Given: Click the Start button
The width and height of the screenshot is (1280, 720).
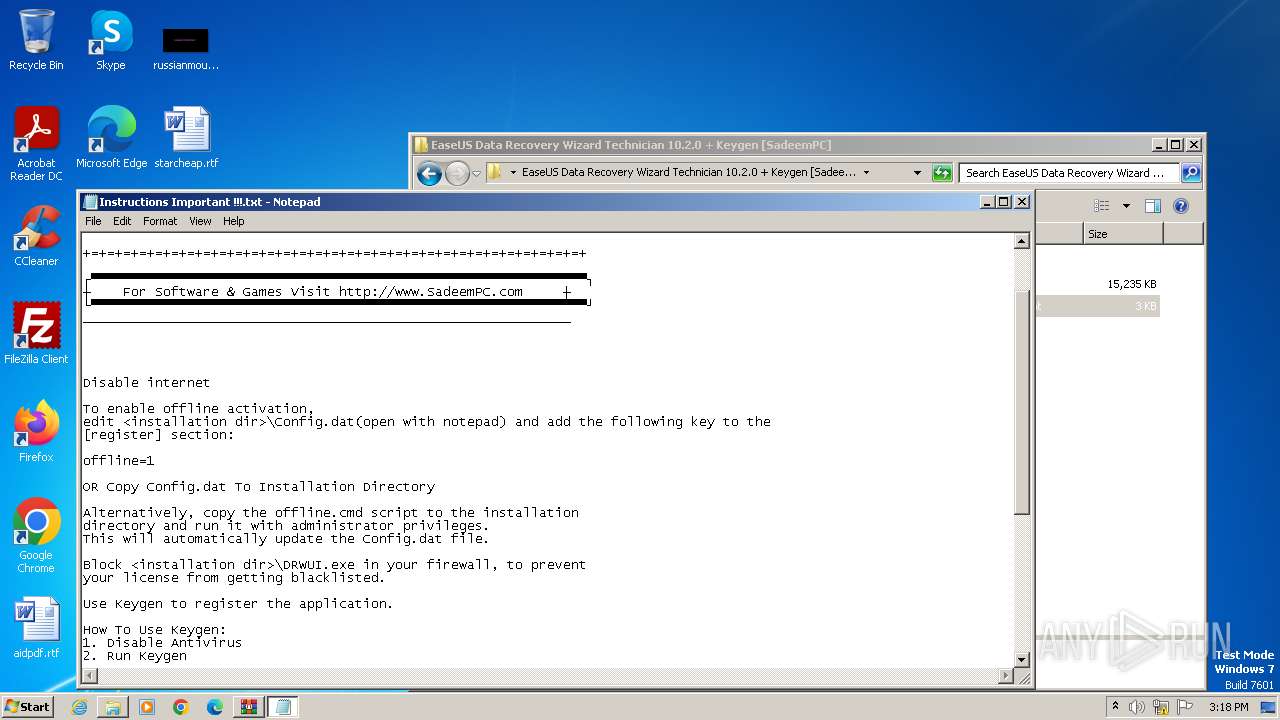Looking at the screenshot, I should [28, 707].
